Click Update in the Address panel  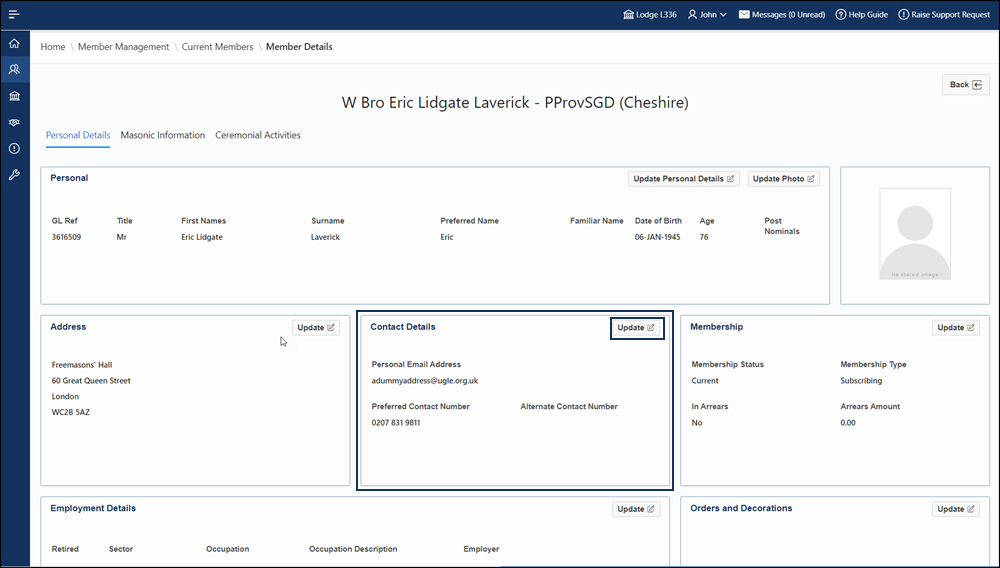316,328
